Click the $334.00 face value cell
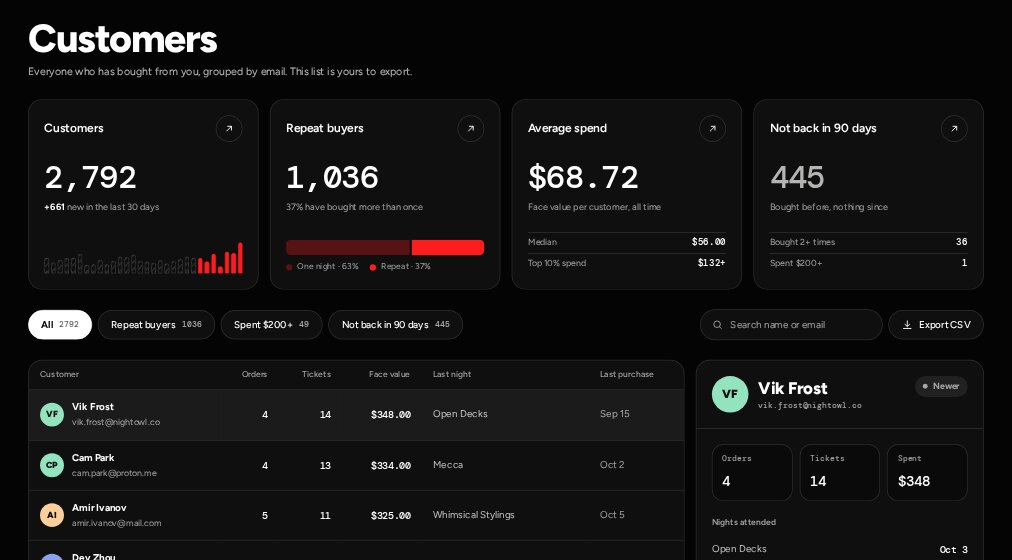This screenshot has height=560, width=1012. point(390,466)
